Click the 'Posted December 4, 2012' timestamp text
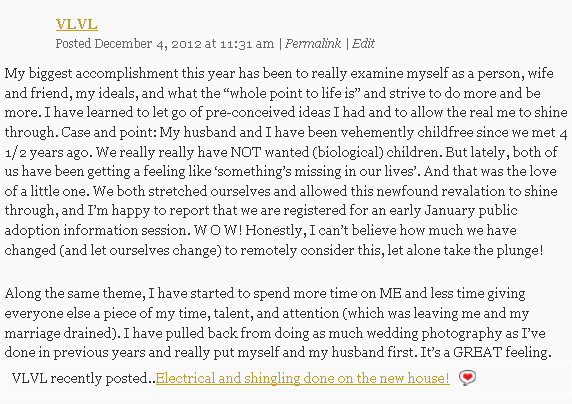 164,44
